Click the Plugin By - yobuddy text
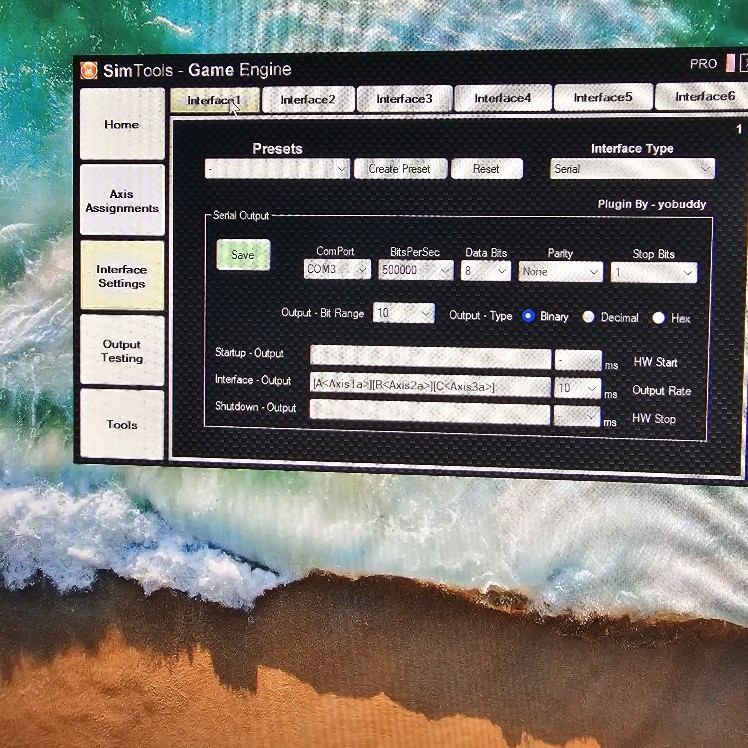 [x=652, y=204]
